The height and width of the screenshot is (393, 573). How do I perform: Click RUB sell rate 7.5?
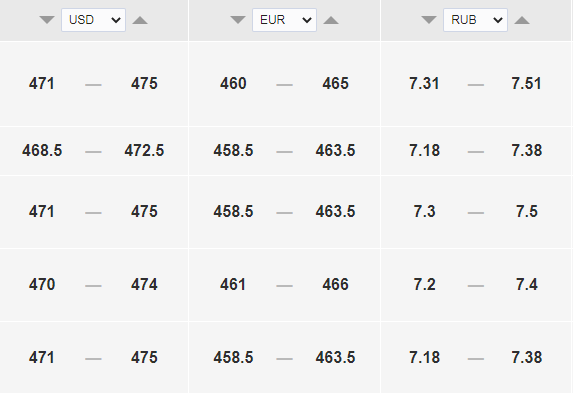tap(527, 212)
